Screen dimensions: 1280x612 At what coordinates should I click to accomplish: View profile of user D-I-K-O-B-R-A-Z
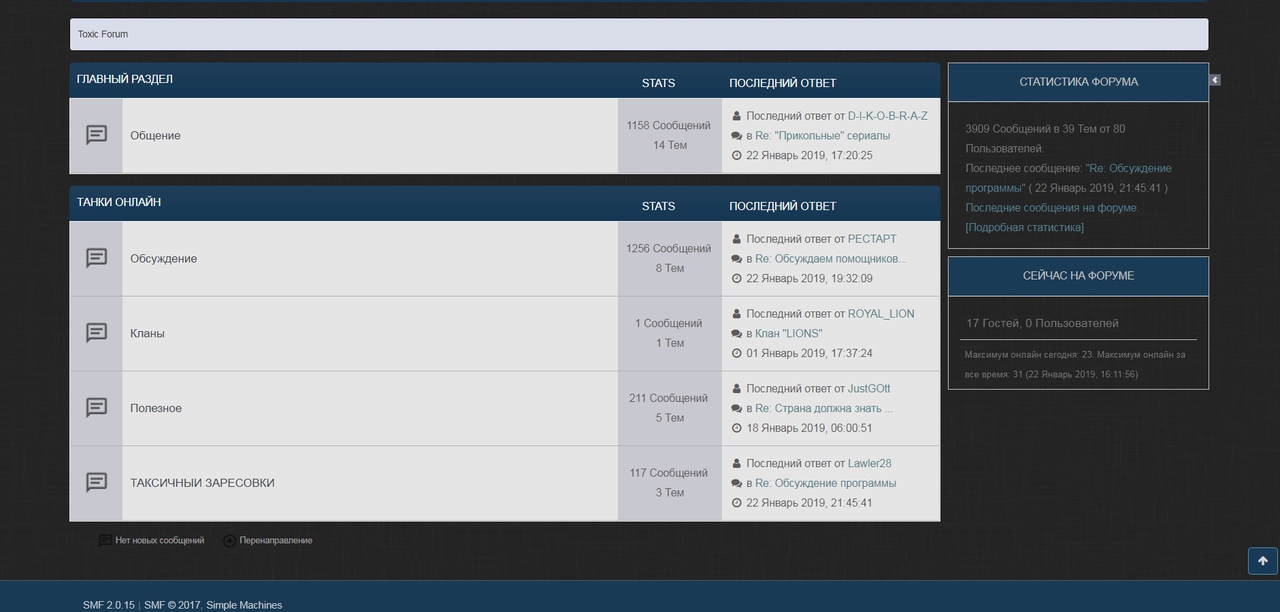point(887,116)
